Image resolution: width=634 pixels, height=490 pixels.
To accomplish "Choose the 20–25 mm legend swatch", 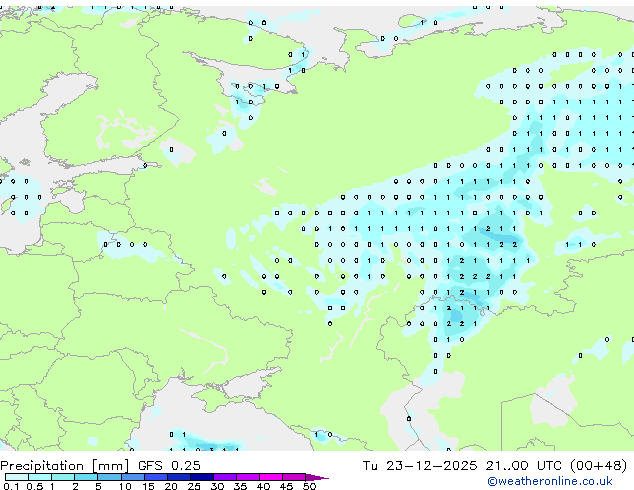I will pos(178,477).
